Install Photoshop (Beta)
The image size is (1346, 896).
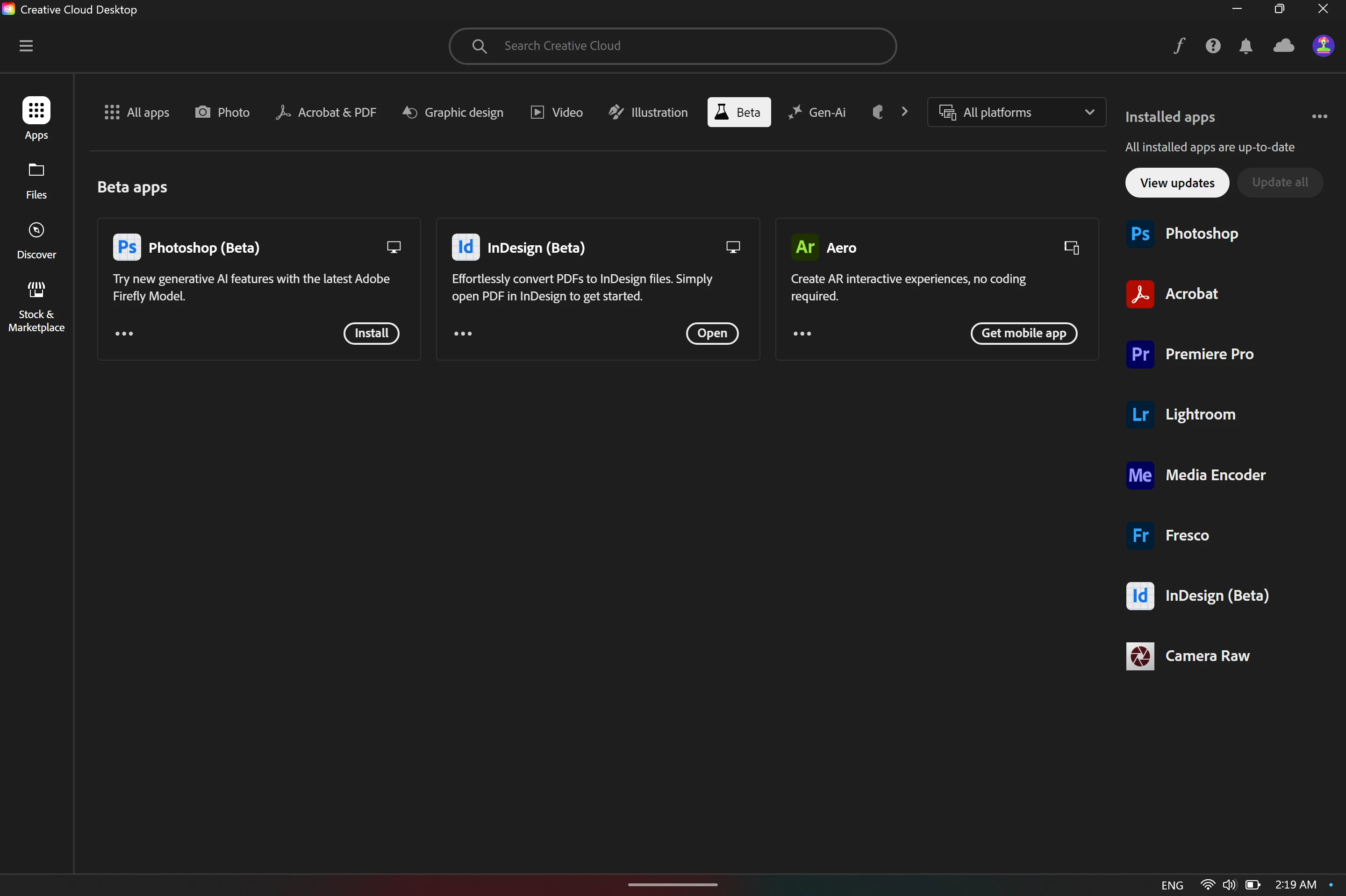(371, 333)
